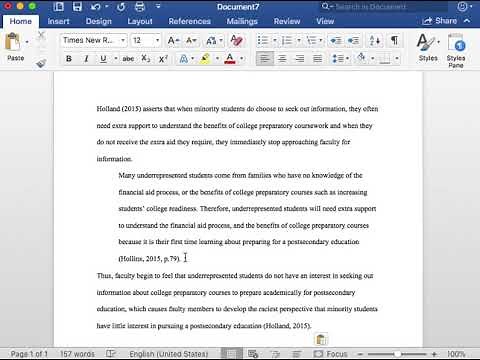Open the References tab
This screenshot has width=480, height=360.
[x=189, y=21]
